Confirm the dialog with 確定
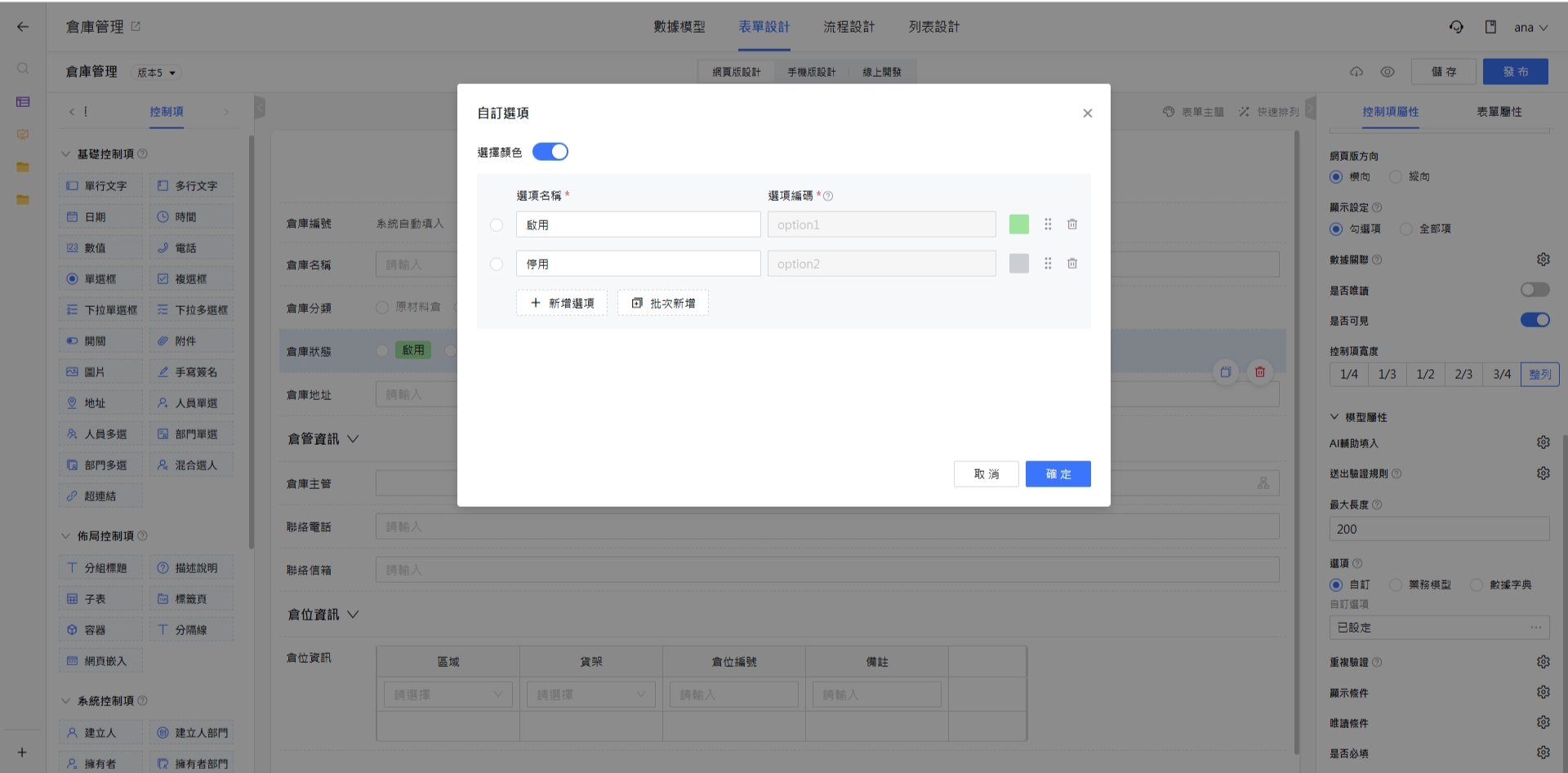 (x=1058, y=474)
